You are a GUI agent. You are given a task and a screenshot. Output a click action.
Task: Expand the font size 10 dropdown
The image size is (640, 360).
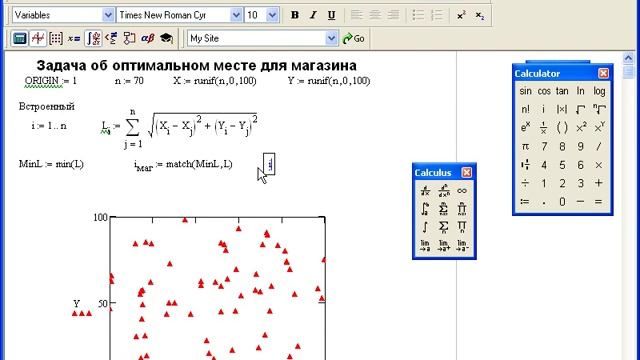point(272,15)
